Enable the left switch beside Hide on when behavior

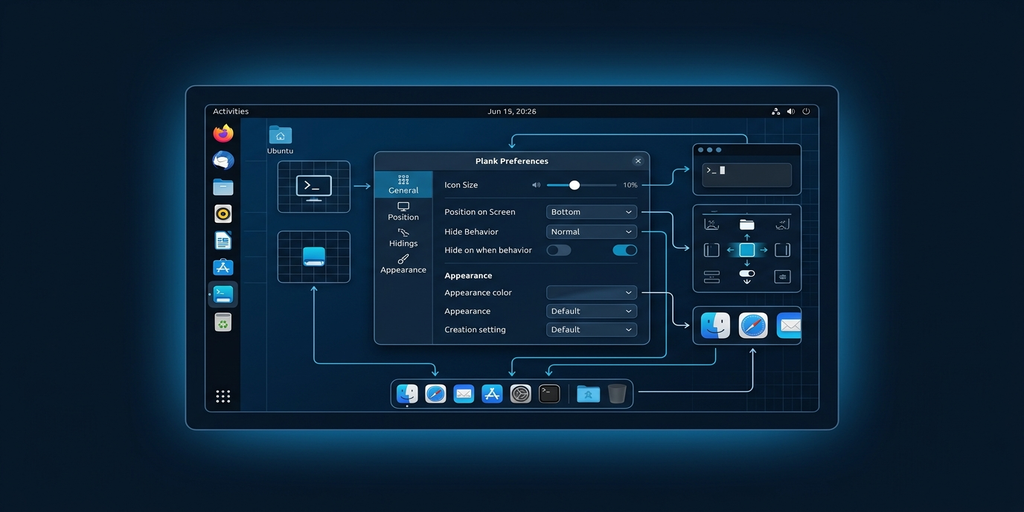pyautogui.click(x=558, y=250)
